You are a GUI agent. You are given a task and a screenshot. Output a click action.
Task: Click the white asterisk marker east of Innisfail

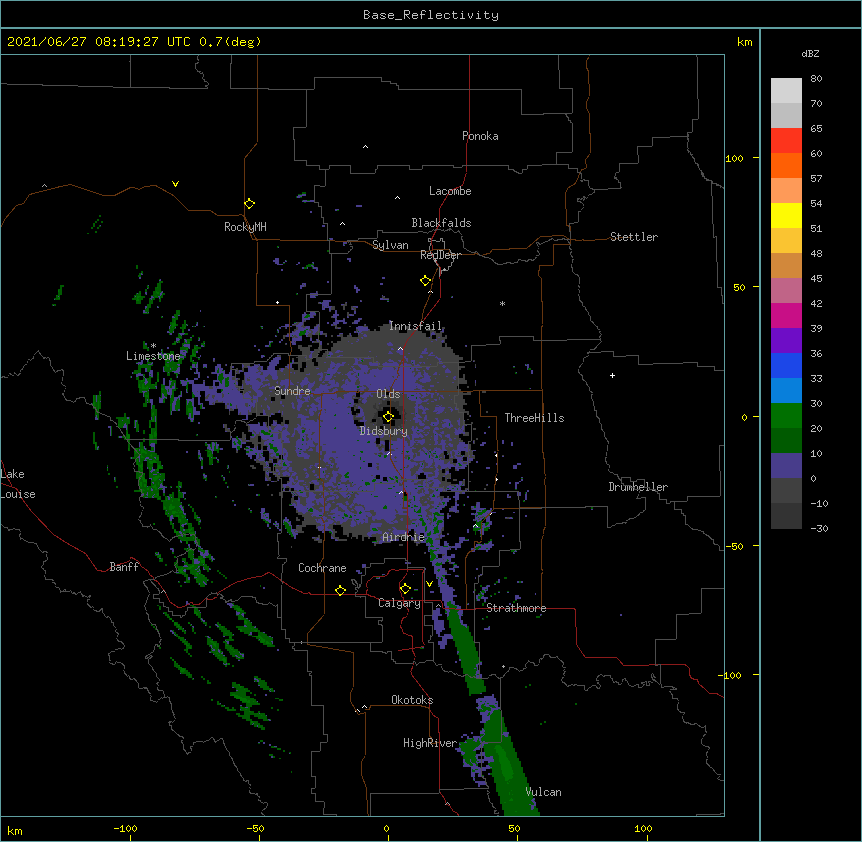click(502, 303)
